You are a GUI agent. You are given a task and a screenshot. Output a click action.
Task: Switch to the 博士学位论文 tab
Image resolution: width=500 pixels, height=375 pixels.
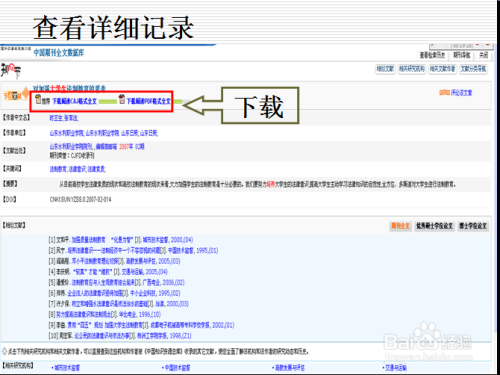click(x=473, y=226)
